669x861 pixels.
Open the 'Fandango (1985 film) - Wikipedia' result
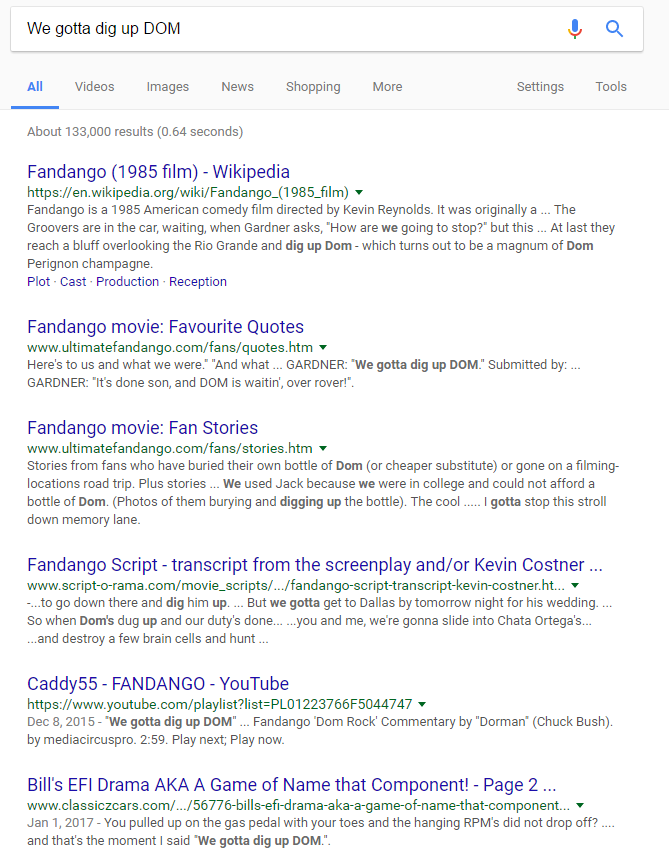[x=158, y=172]
